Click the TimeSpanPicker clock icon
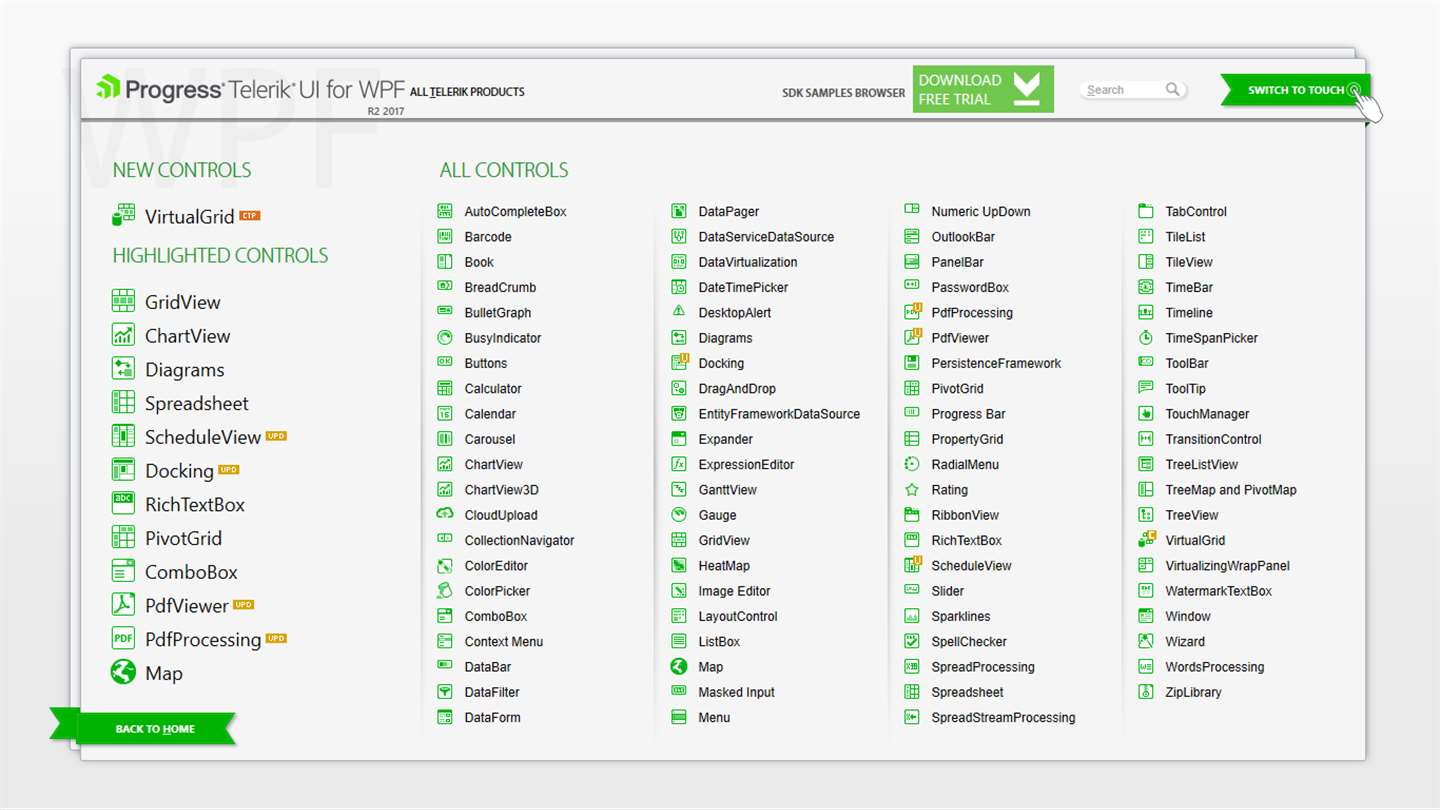Viewport: 1440px width, 810px height. point(1146,337)
